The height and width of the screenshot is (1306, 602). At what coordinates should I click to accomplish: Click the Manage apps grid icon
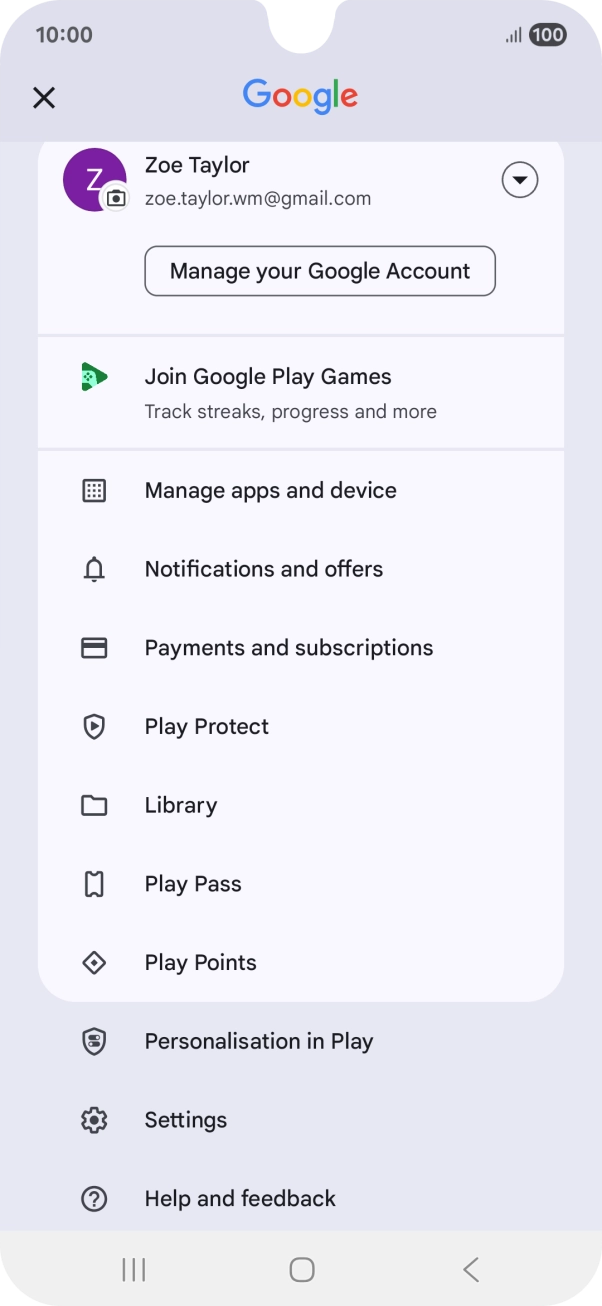click(94, 491)
